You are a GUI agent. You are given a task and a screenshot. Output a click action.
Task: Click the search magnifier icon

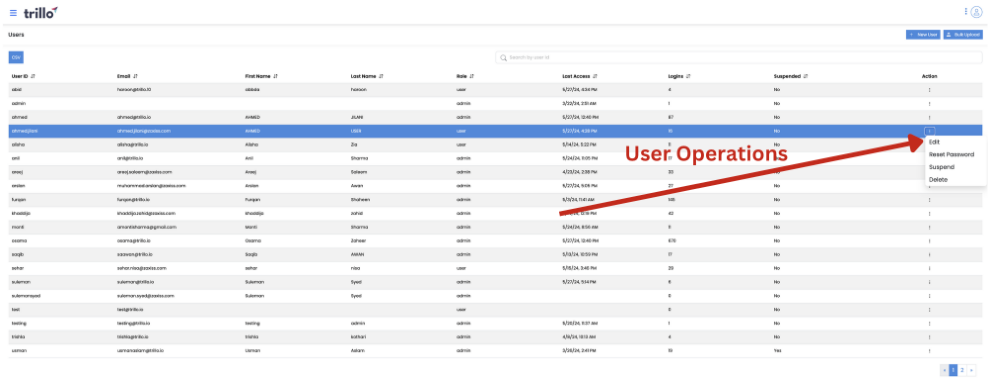coord(504,58)
